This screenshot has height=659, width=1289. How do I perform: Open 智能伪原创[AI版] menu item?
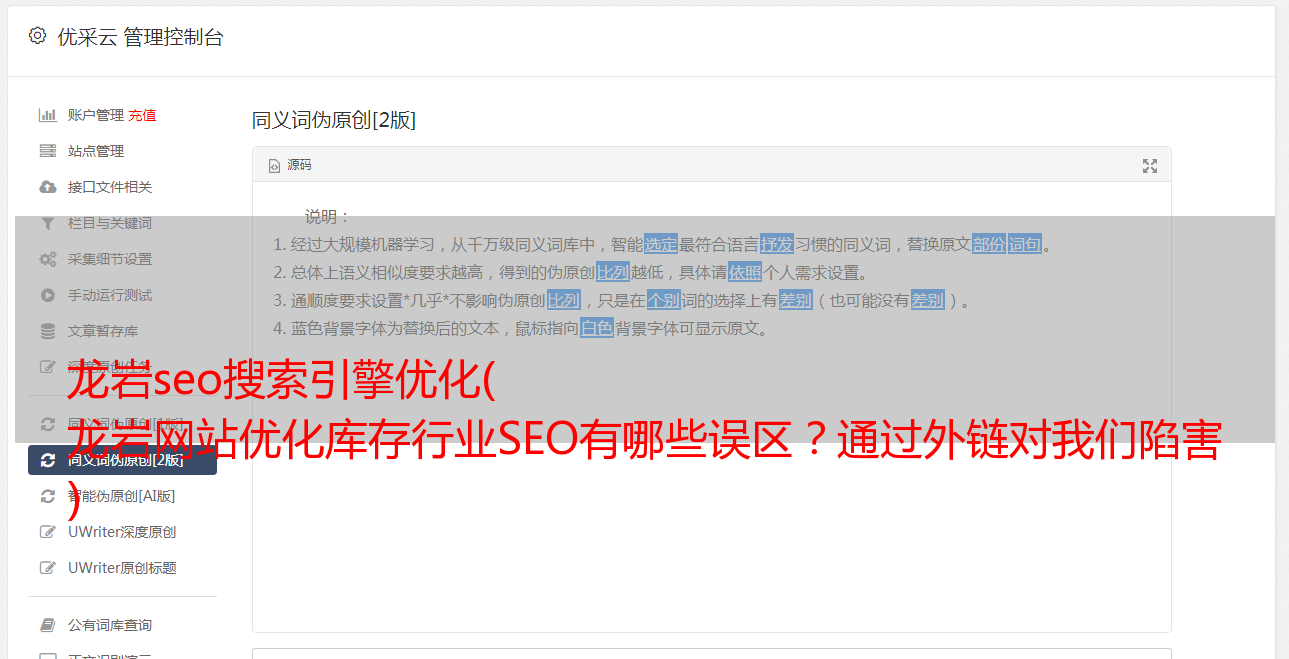pyautogui.click(x=122, y=496)
